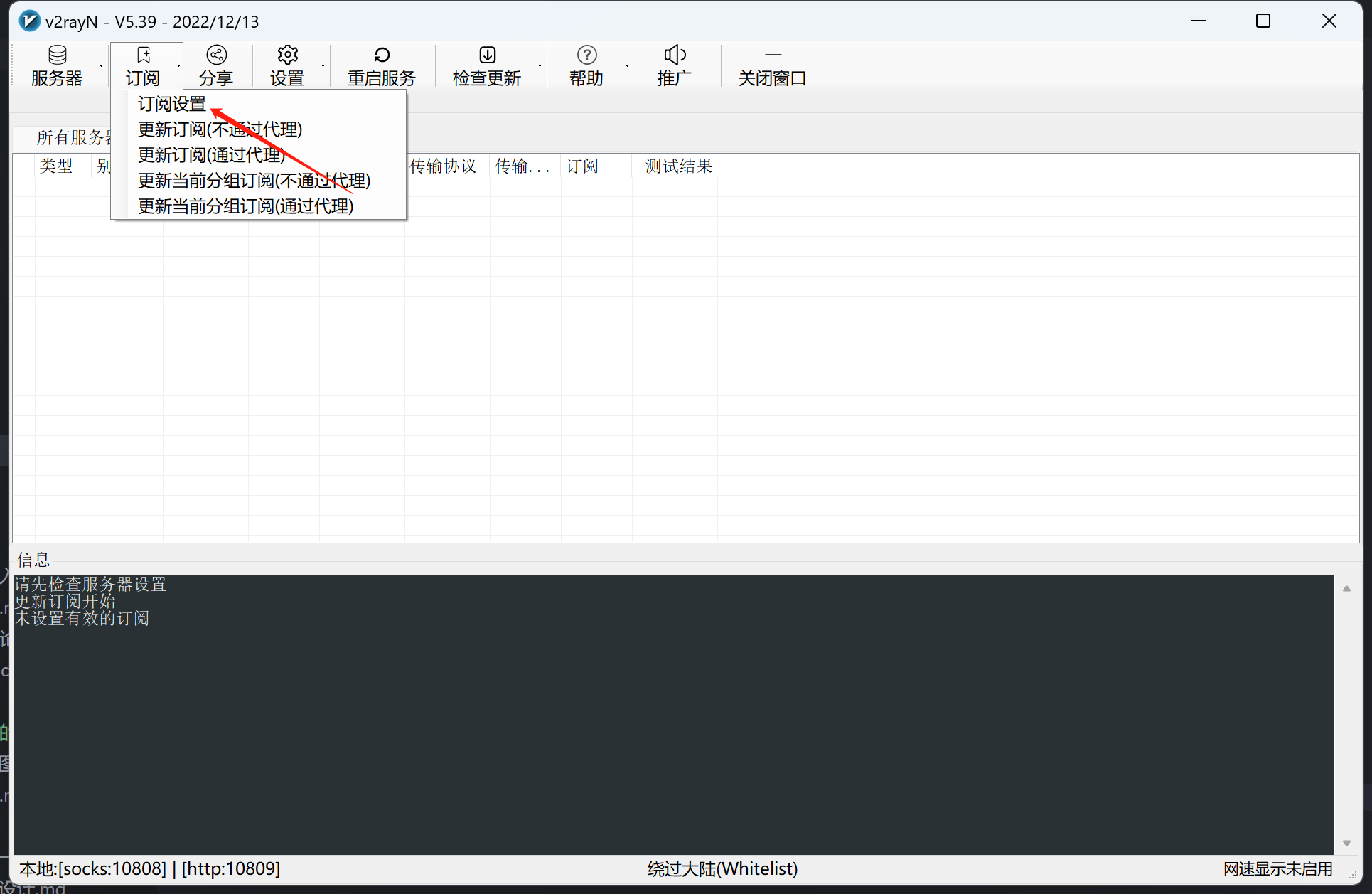The width and height of the screenshot is (1372, 894).
Task: Close the v2rayN window
Action: pos(1329,21)
